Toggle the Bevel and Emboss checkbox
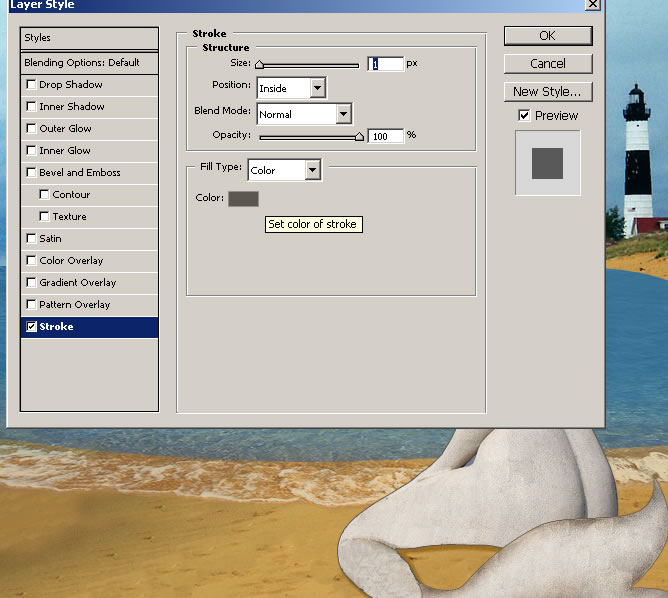 [32, 173]
